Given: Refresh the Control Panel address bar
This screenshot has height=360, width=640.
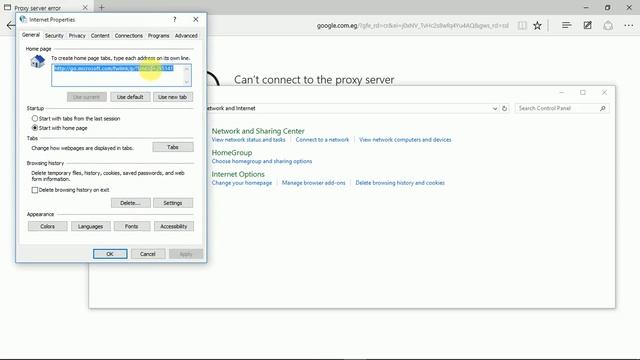Looking at the screenshot, I should pyautogui.click(x=504, y=108).
